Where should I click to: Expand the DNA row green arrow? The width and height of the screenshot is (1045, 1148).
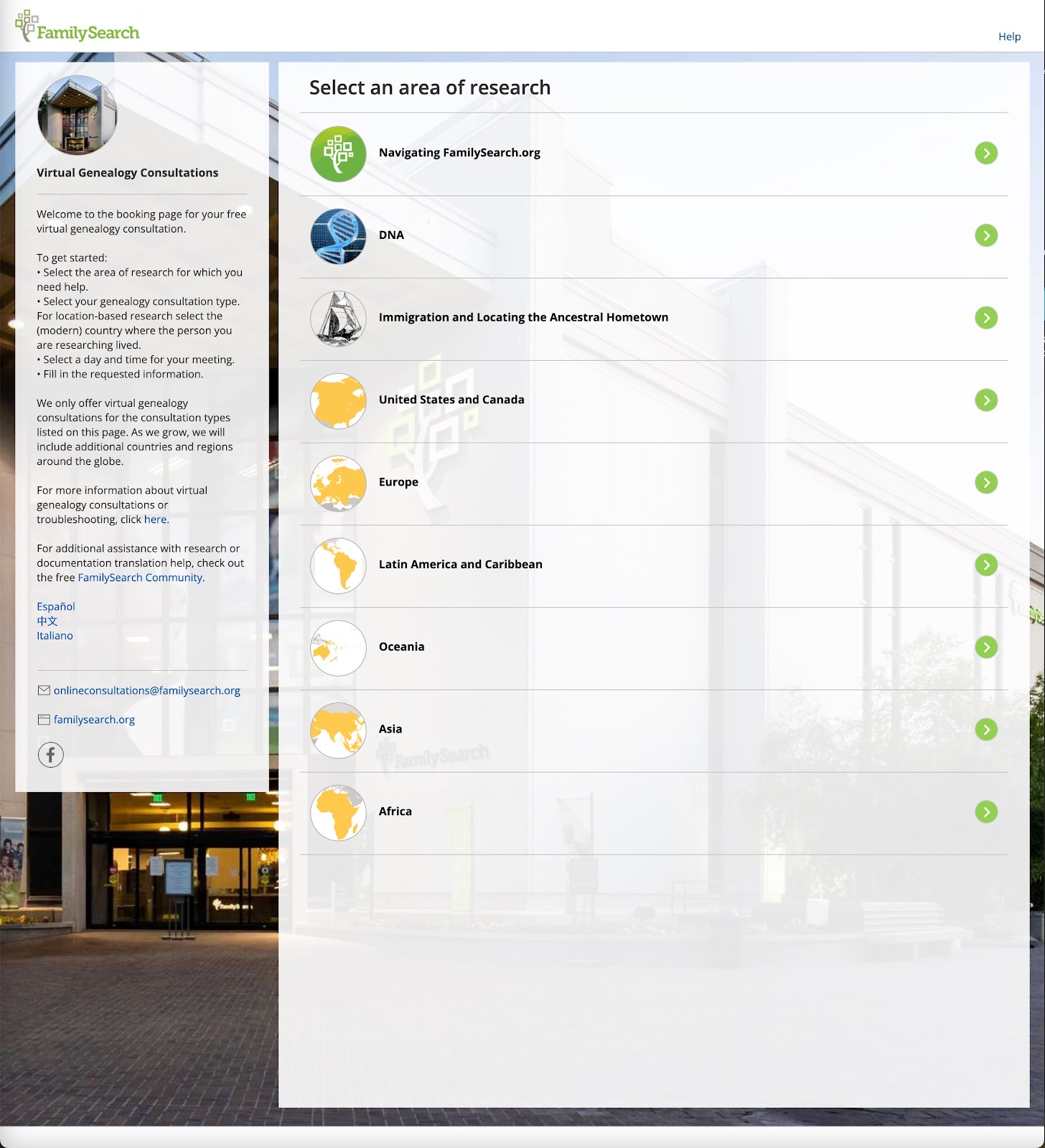(986, 235)
